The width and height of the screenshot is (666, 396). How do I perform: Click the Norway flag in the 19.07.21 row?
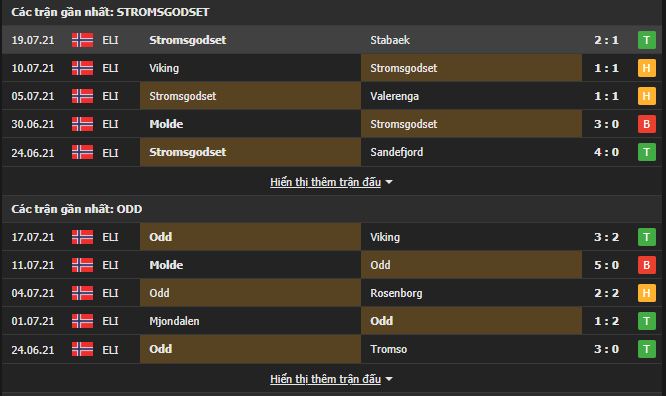coord(82,40)
